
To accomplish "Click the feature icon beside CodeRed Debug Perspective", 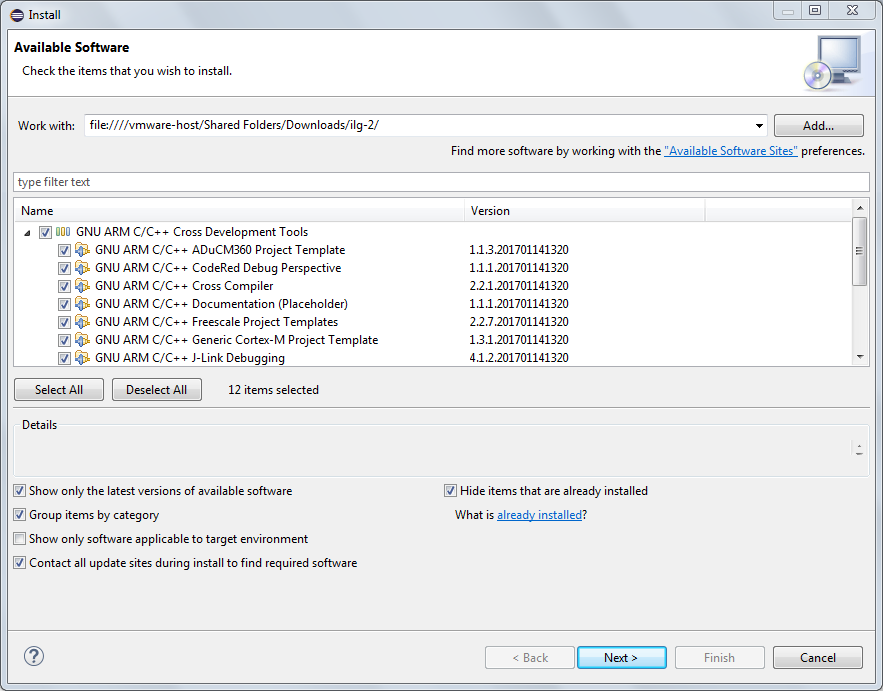I will click(83, 268).
